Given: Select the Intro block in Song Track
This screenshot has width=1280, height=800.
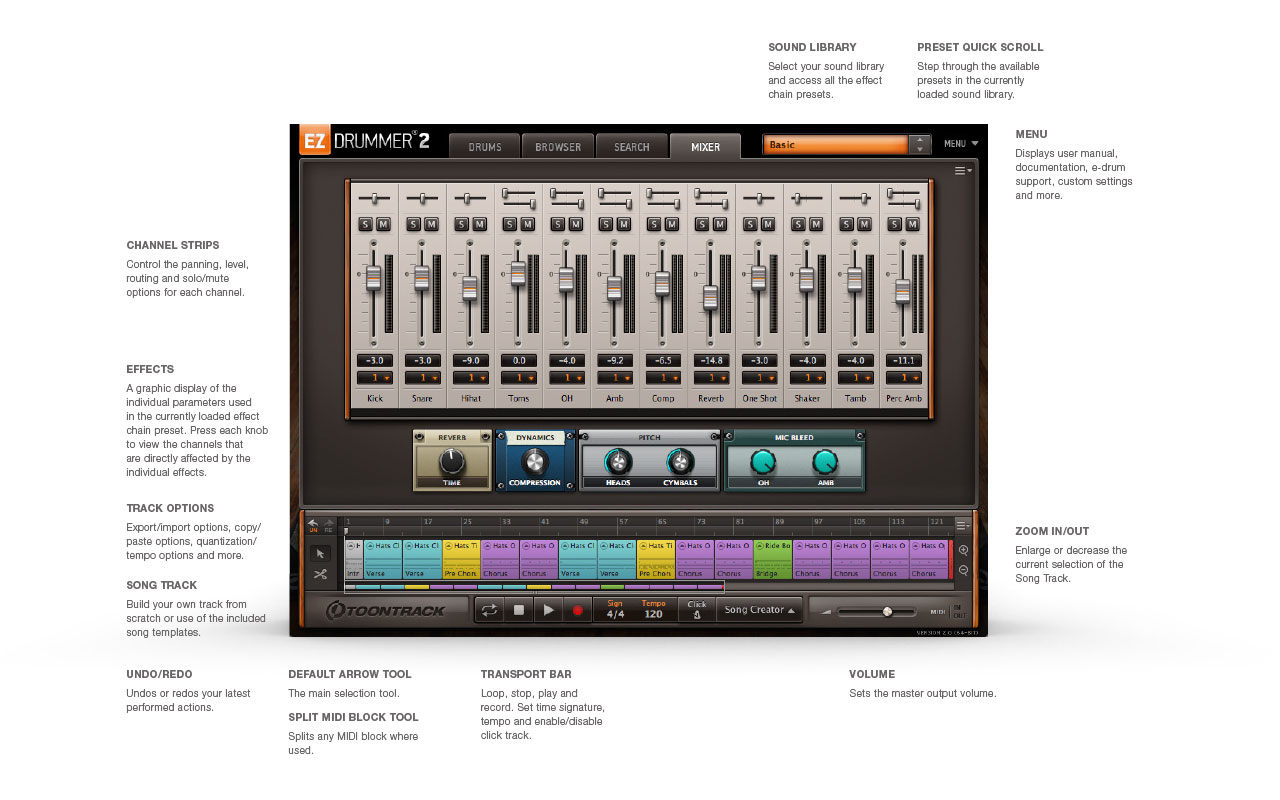Looking at the screenshot, I should (353, 559).
